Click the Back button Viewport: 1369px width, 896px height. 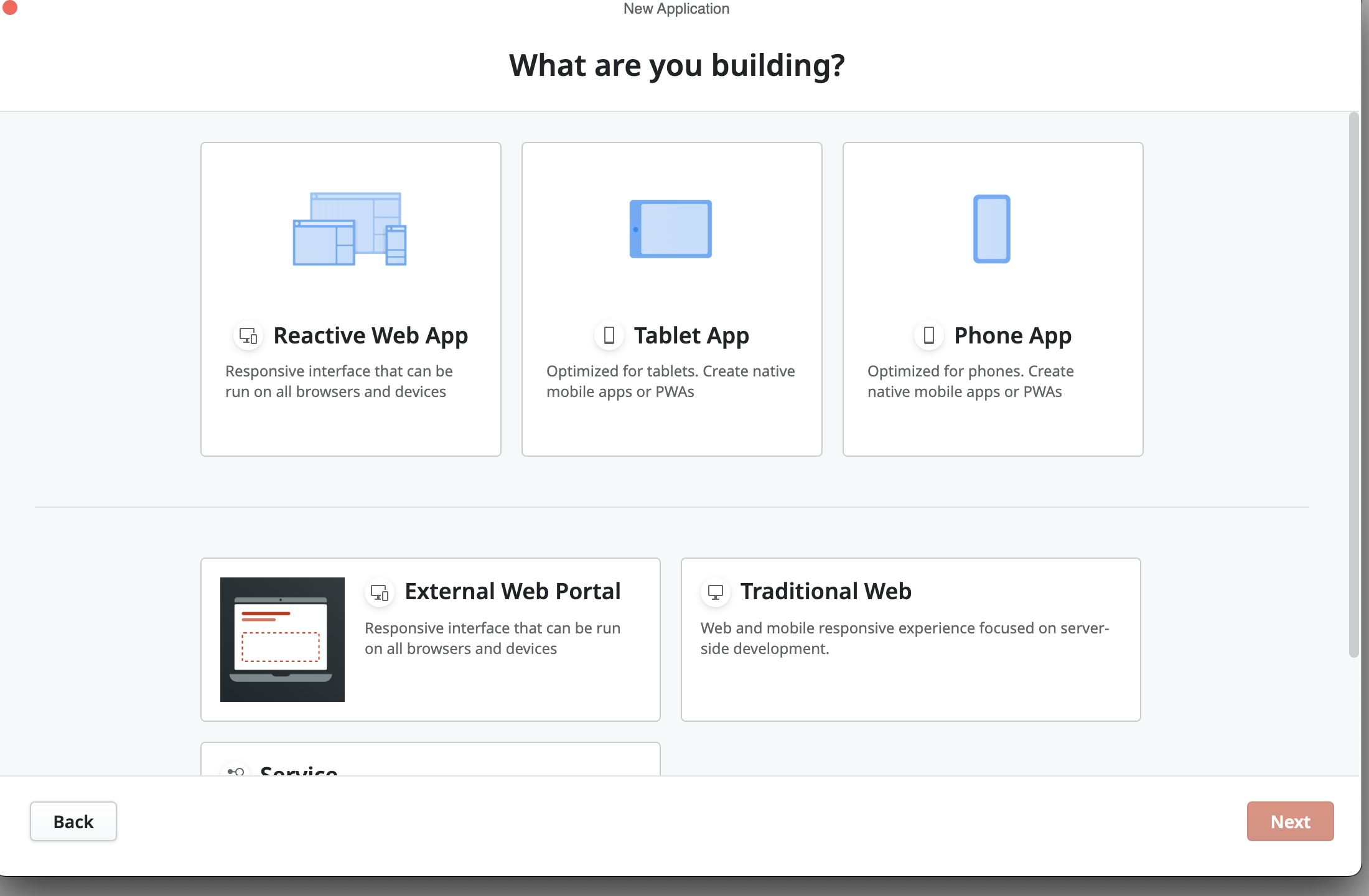tap(73, 821)
